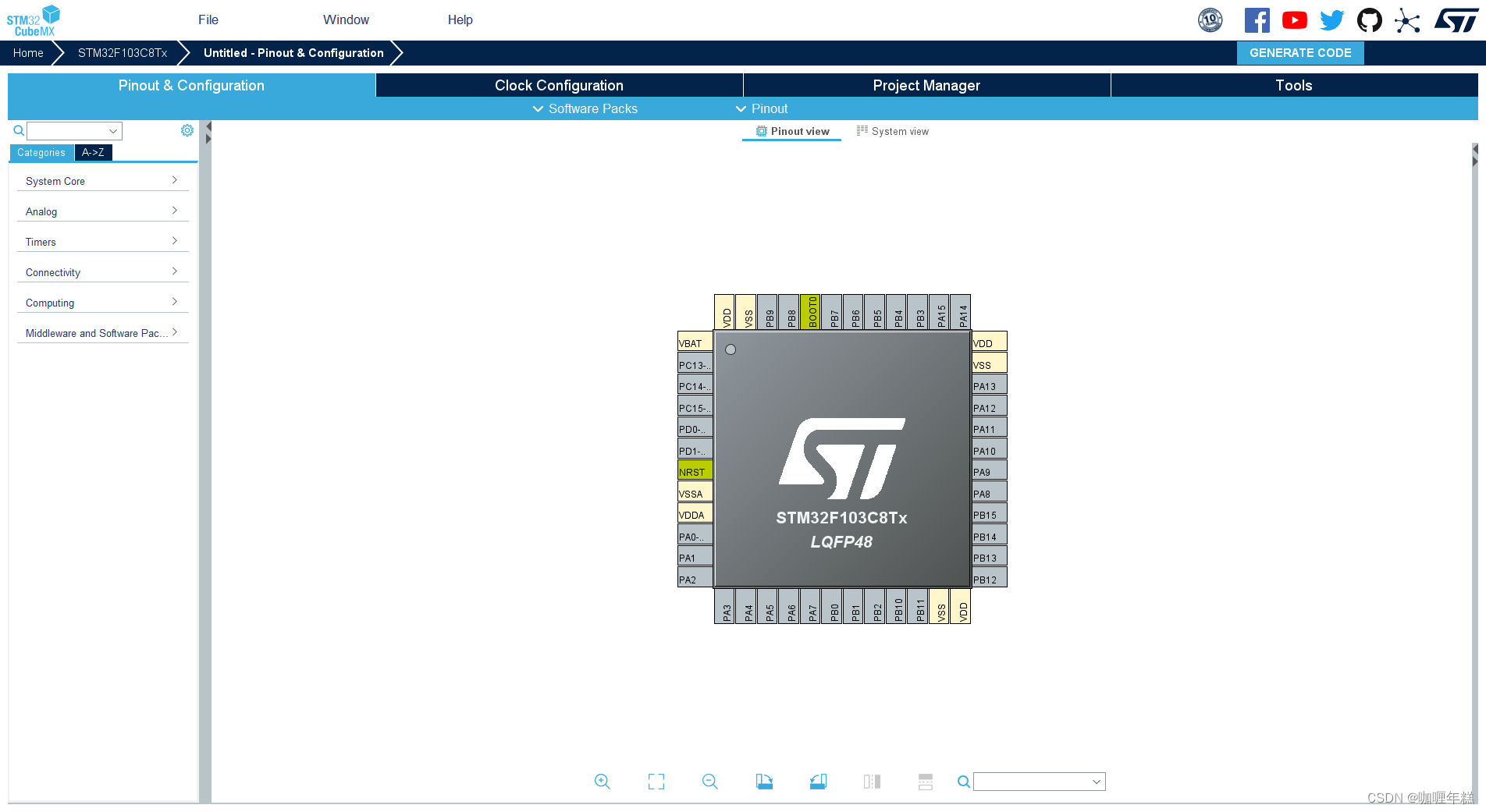Click the right-side panel splitter arrows

[x=1475, y=155]
